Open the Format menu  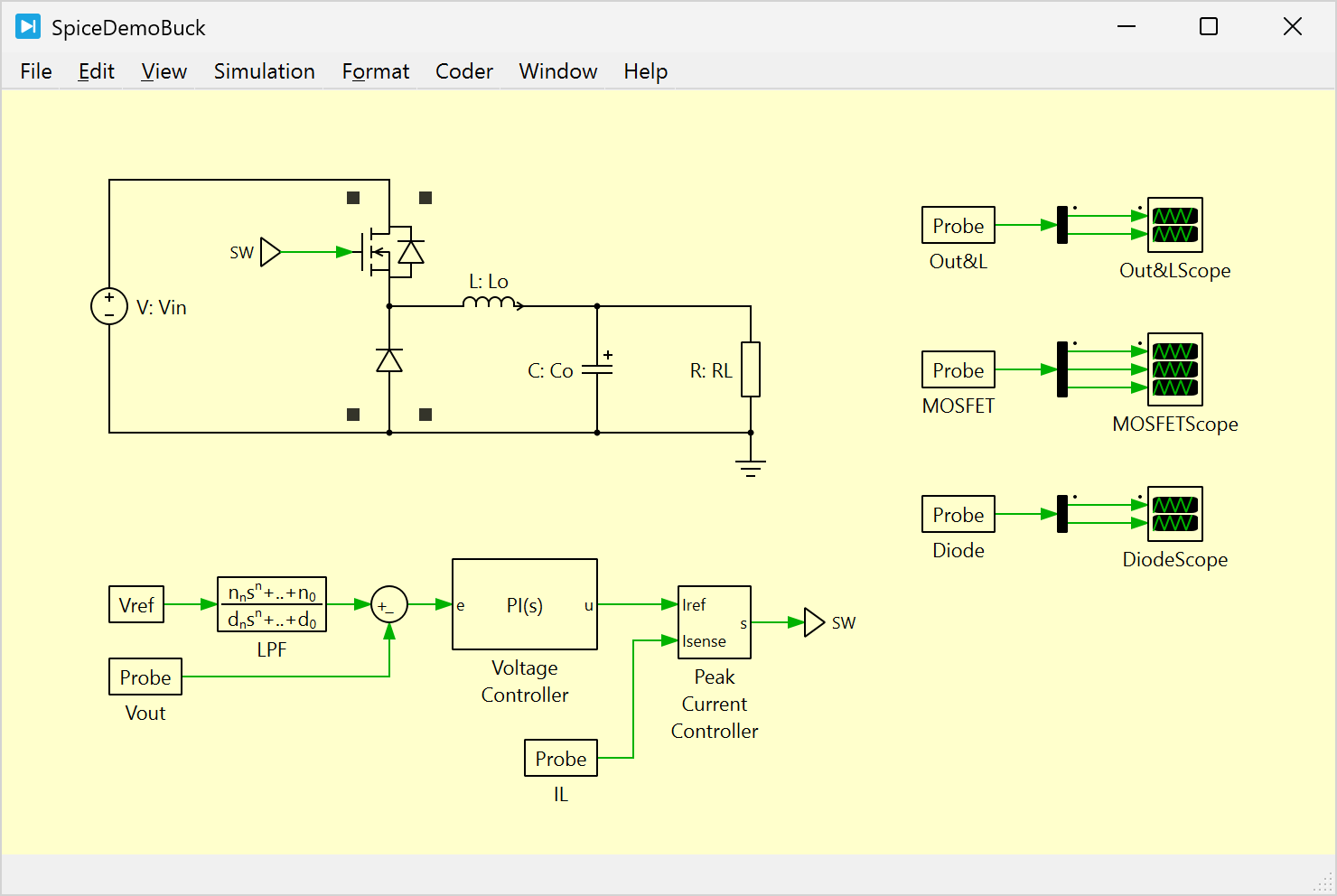tap(375, 71)
